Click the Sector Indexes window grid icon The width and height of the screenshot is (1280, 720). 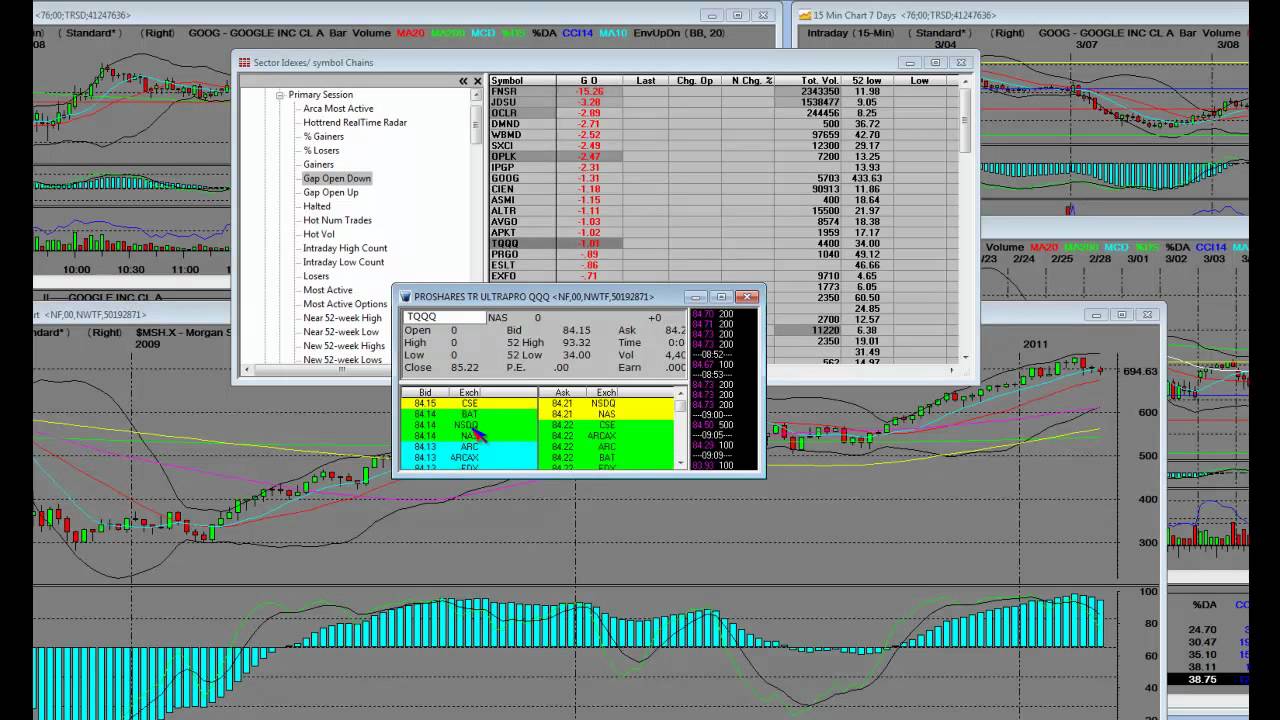click(244, 63)
